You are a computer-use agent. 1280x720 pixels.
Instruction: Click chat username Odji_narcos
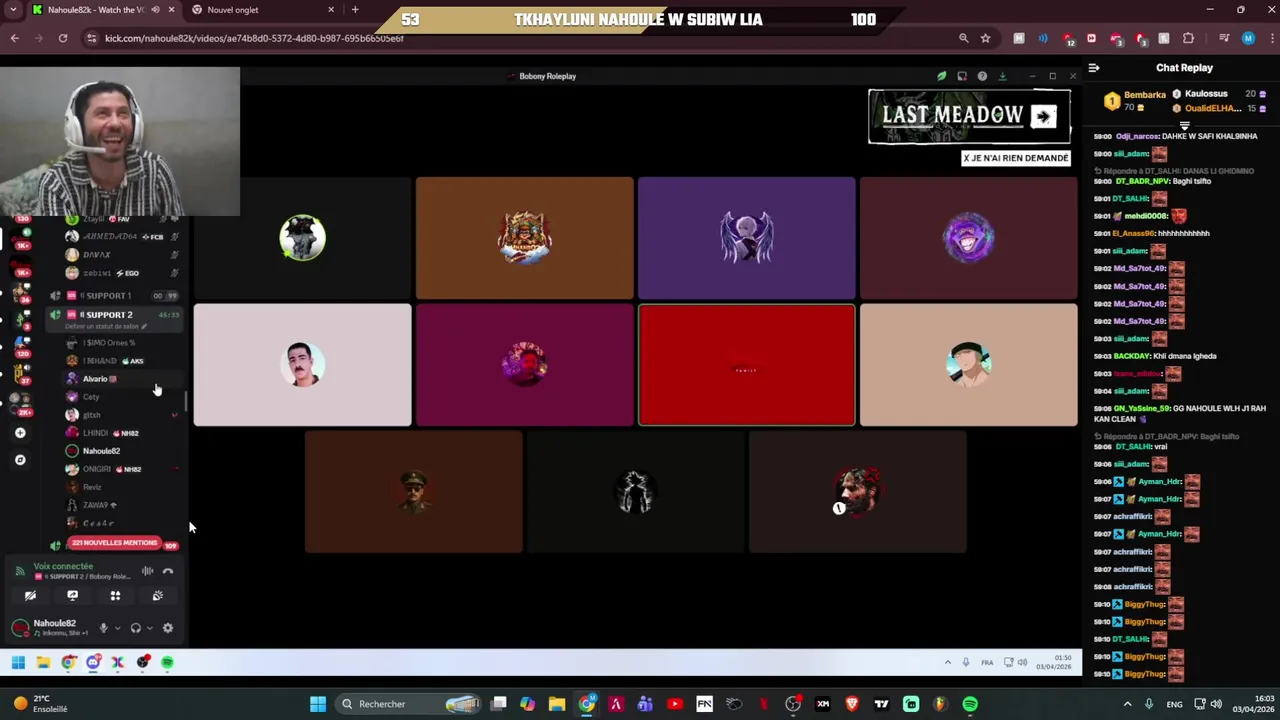(x=1138, y=136)
